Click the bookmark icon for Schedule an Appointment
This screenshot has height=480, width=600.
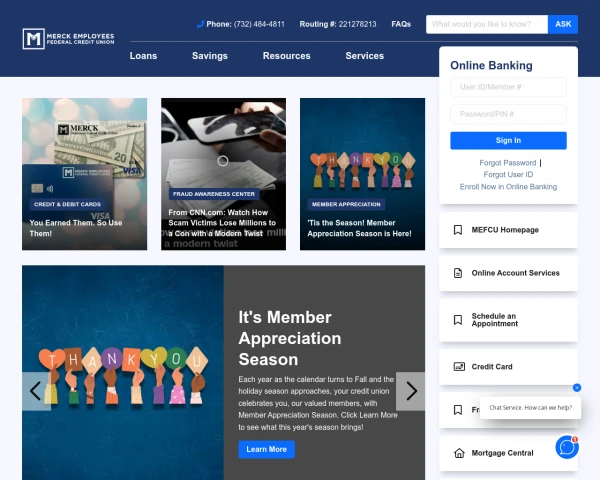[458, 320]
